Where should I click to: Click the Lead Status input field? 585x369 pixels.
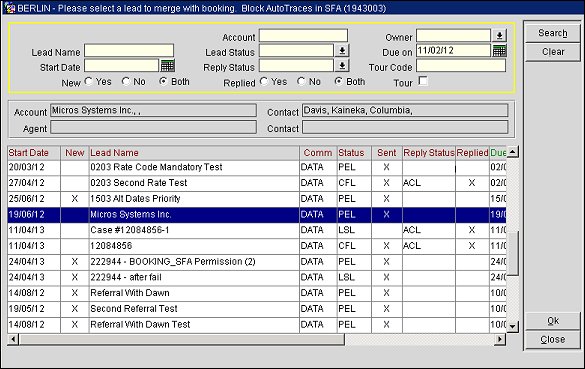click(x=296, y=51)
